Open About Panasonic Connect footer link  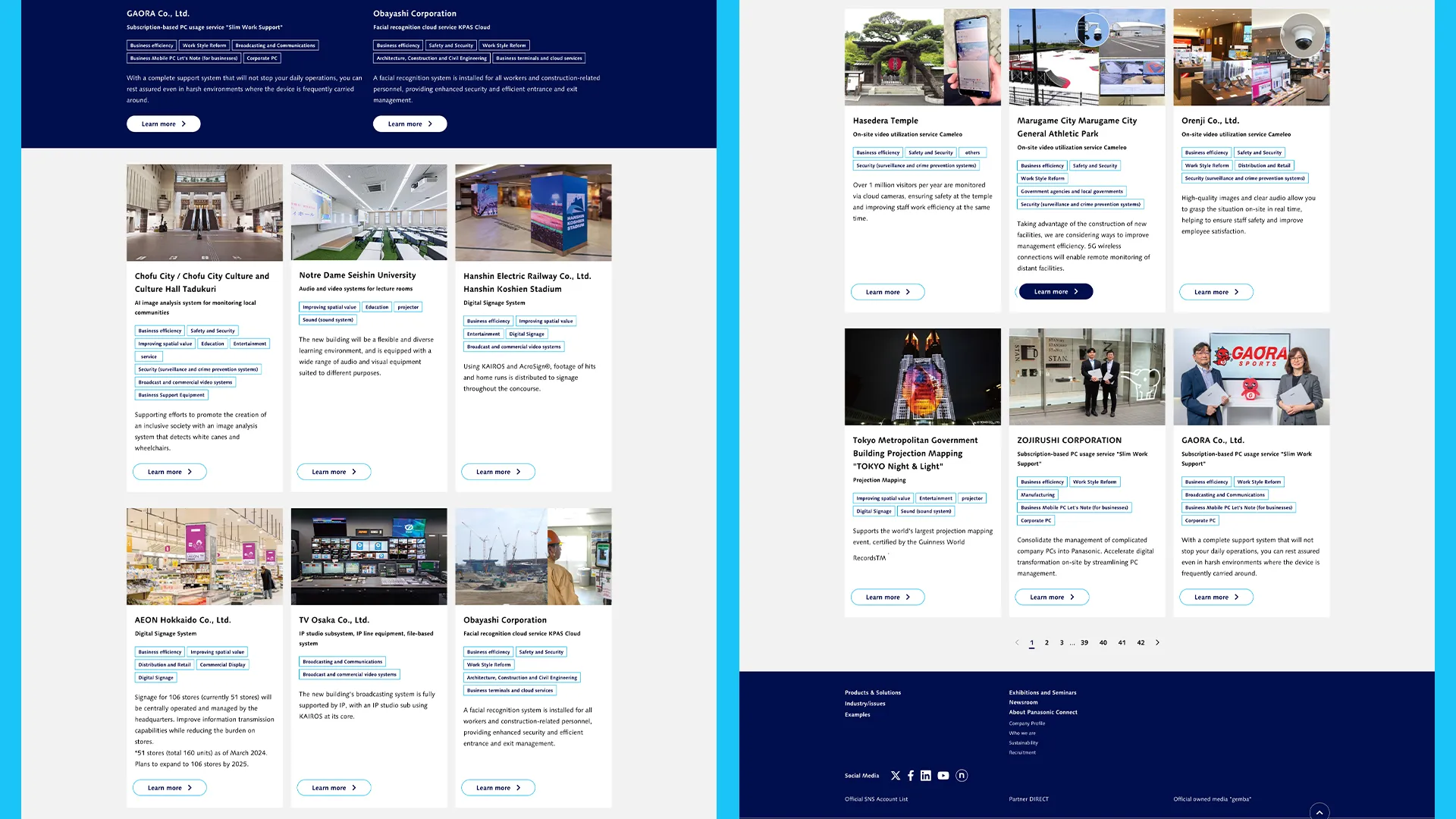pos(1043,712)
